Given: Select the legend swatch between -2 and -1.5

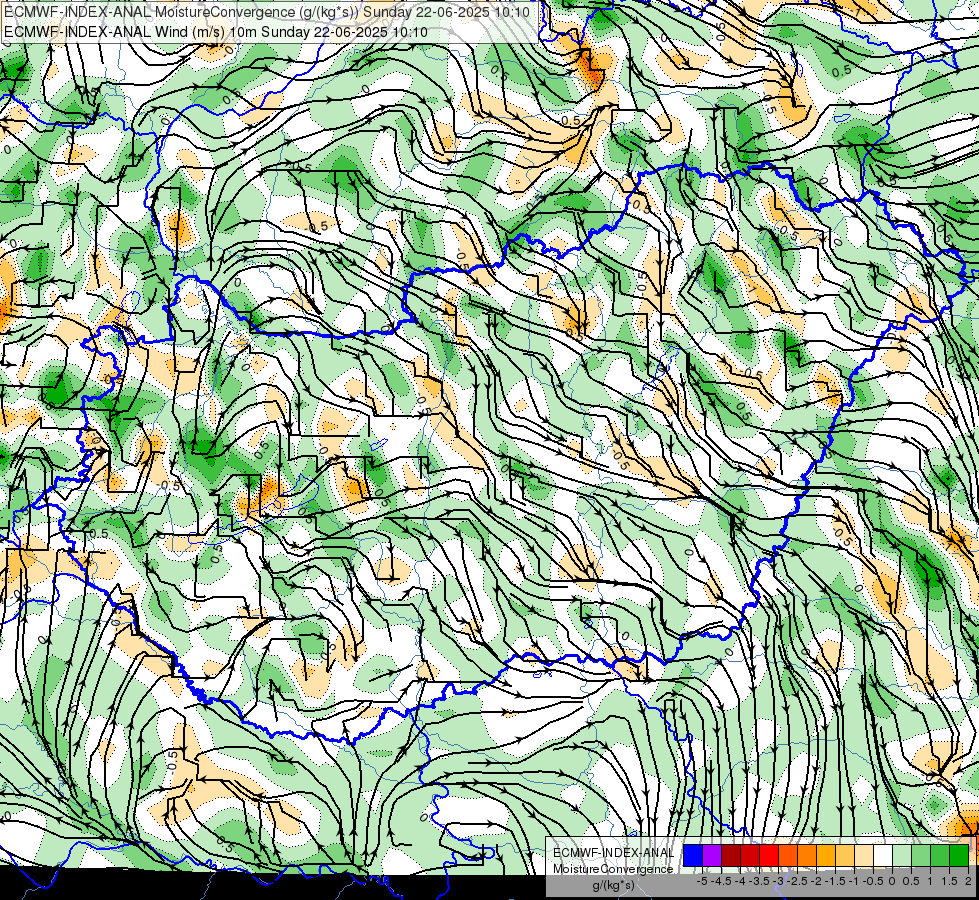Looking at the screenshot, I should (826, 856).
